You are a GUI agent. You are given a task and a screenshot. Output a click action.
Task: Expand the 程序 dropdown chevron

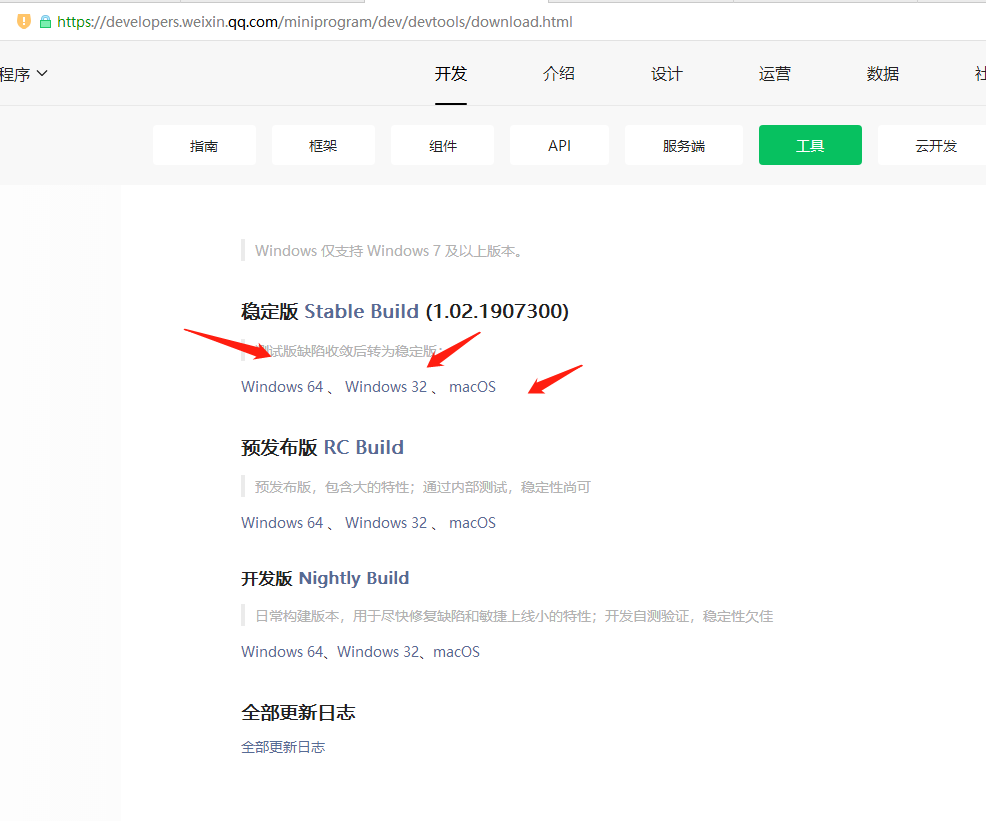click(x=42, y=73)
